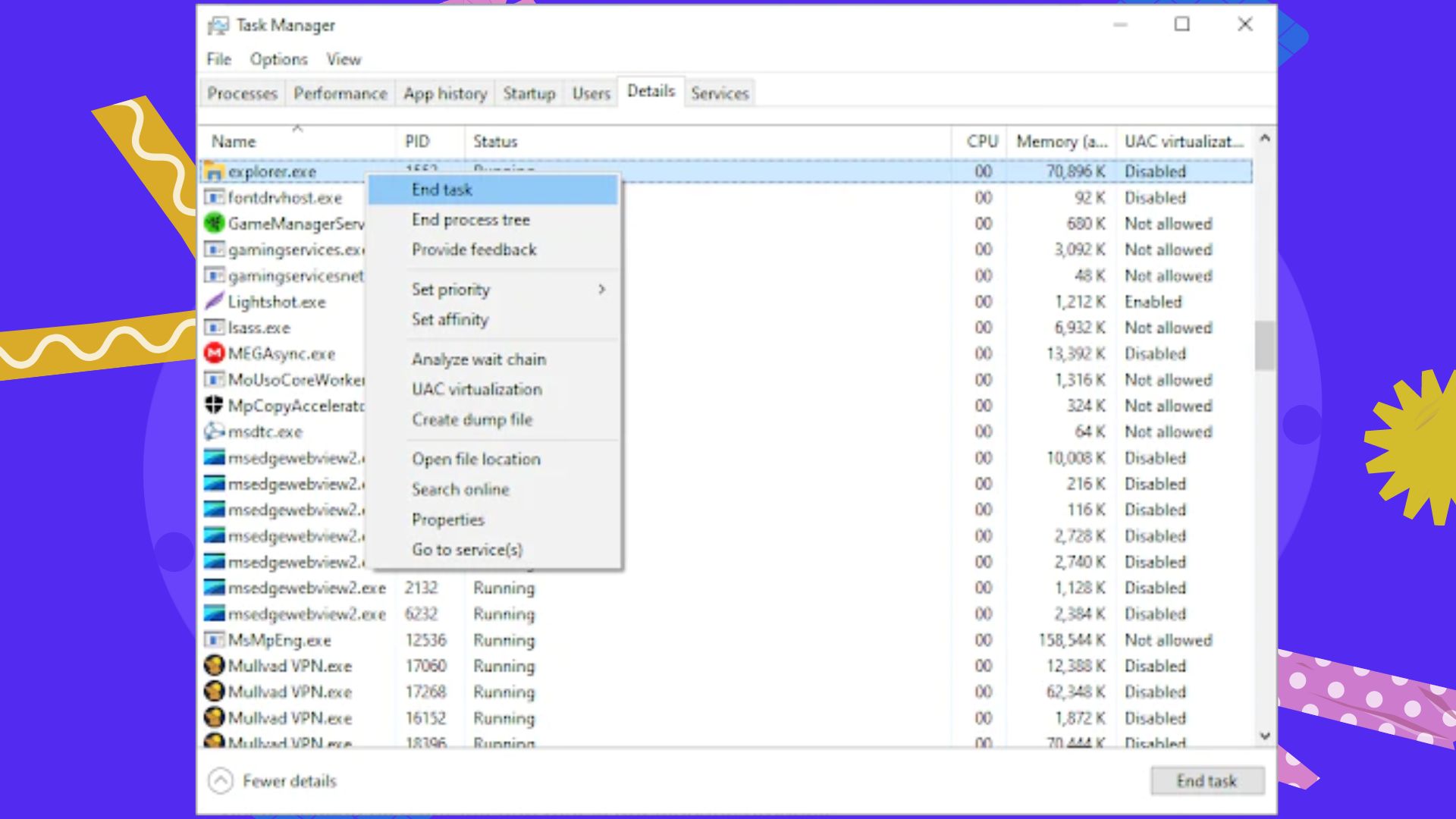This screenshot has height=819, width=1456.
Task: Click the MpCopyAccelerator shield icon
Action: (215, 406)
